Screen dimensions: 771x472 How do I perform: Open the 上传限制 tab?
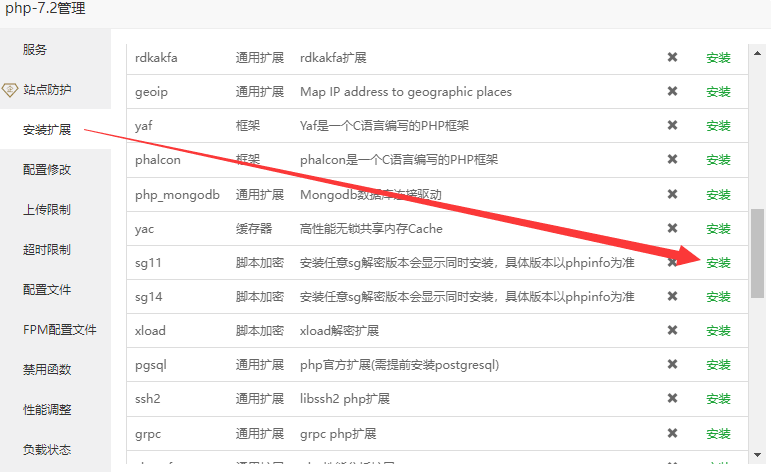(x=47, y=209)
